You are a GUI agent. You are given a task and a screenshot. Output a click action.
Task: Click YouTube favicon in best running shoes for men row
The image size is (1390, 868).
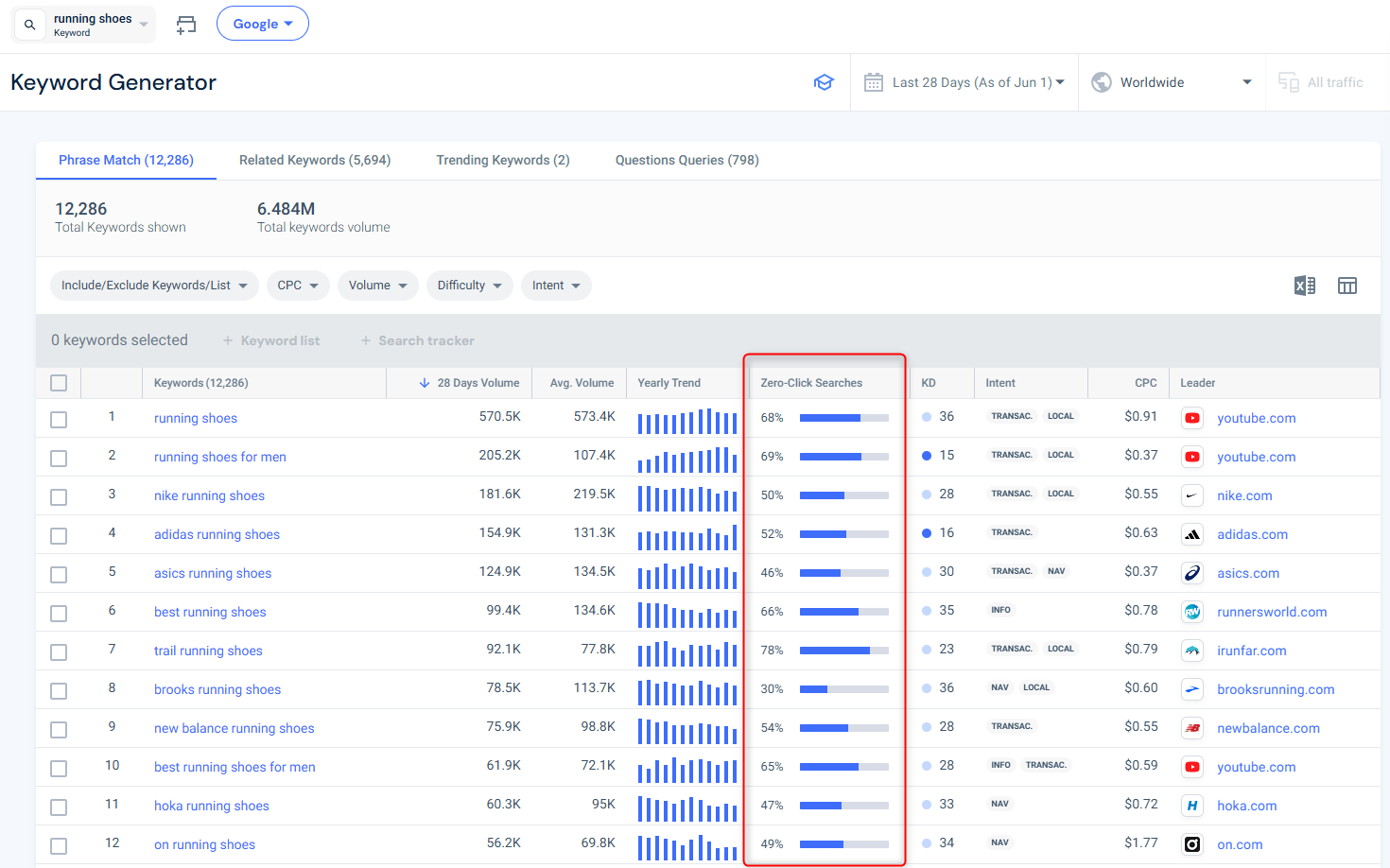[1192, 767]
